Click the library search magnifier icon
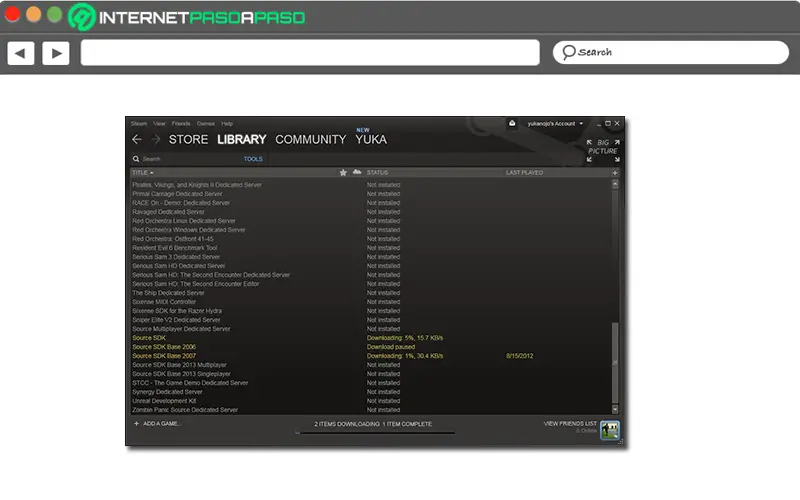Screen dimensions: 800x500 pos(136,159)
